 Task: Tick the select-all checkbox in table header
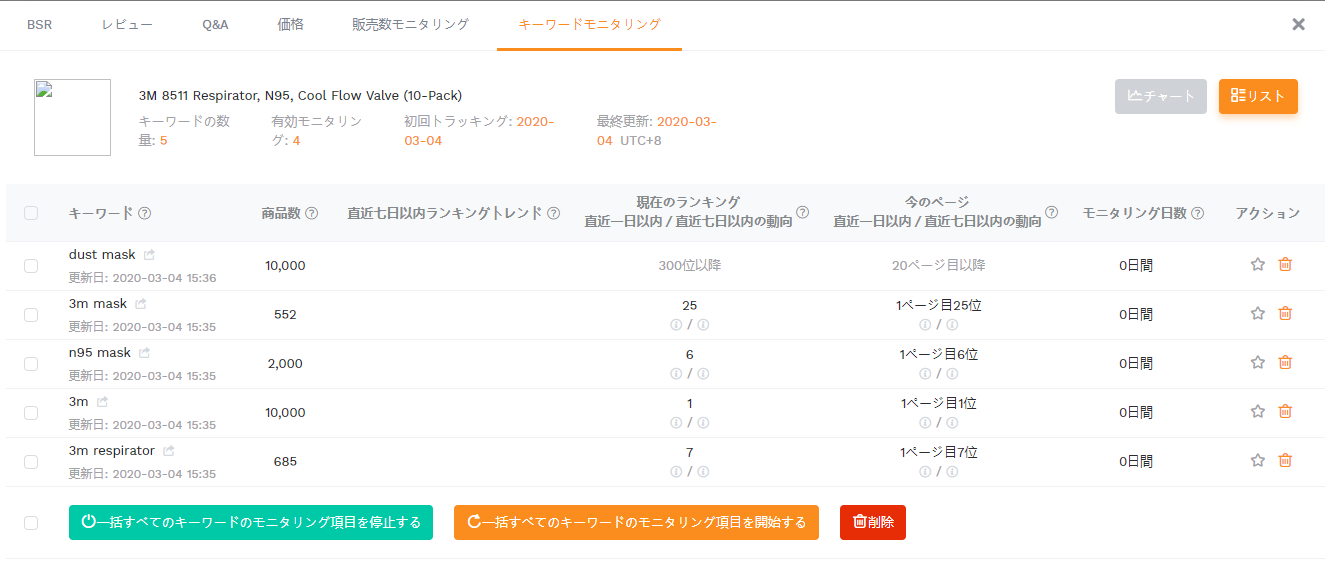(x=31, y=213)
